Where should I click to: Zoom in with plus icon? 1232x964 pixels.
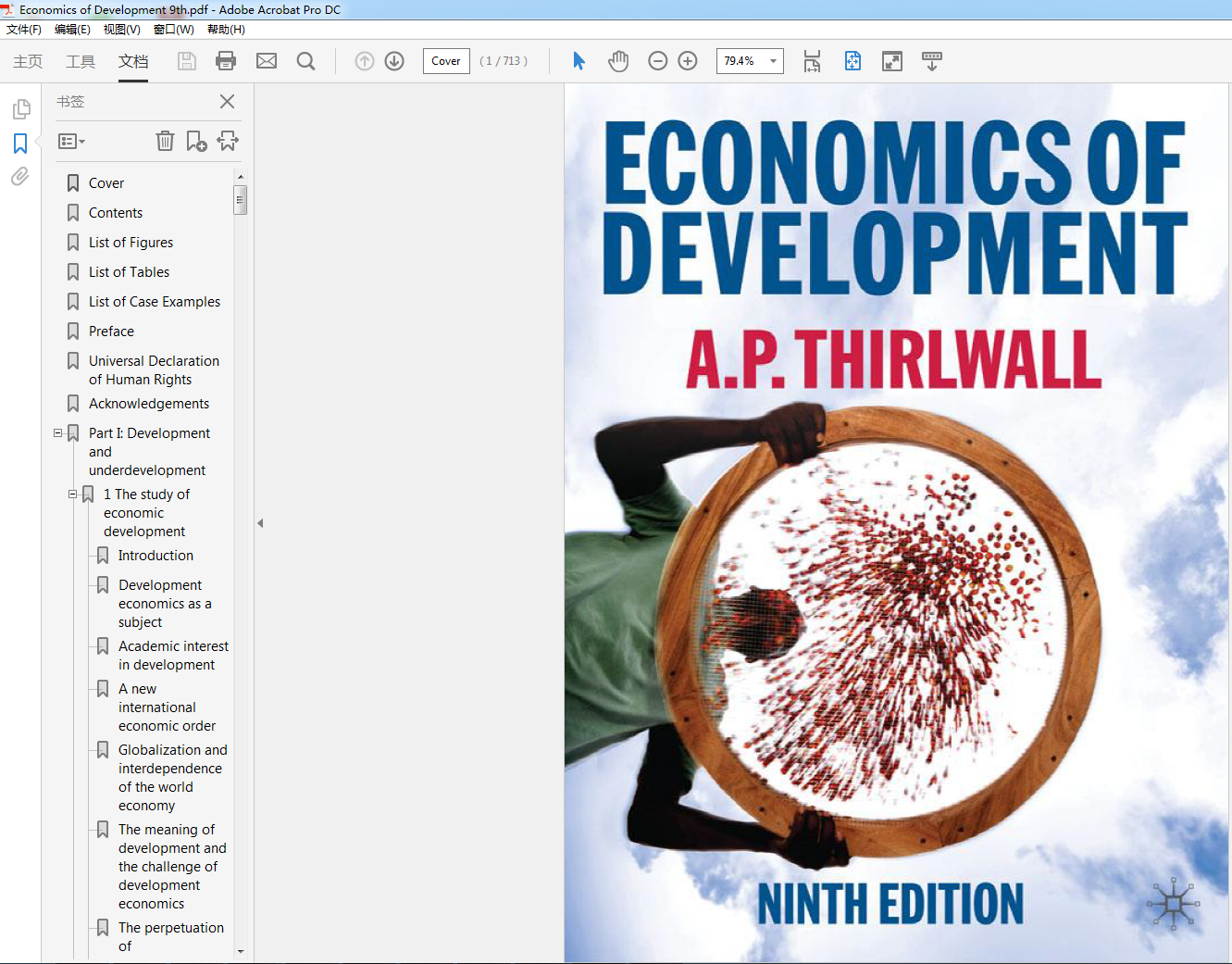click(688, 61)
